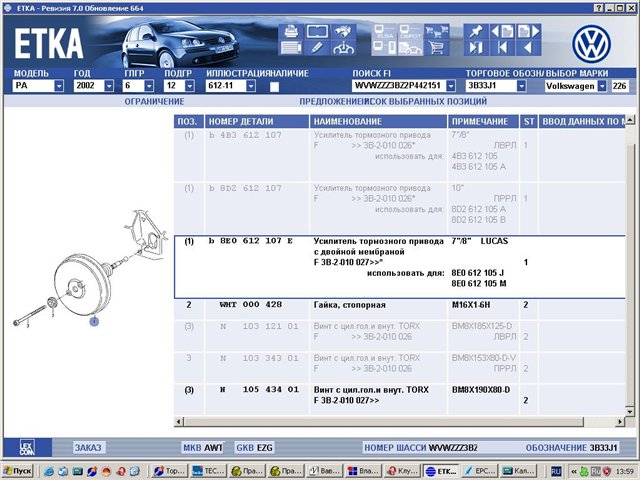Open the multiple shopping carts icon
This screenshot has height=480, width=640.
[x=436, y=31]
